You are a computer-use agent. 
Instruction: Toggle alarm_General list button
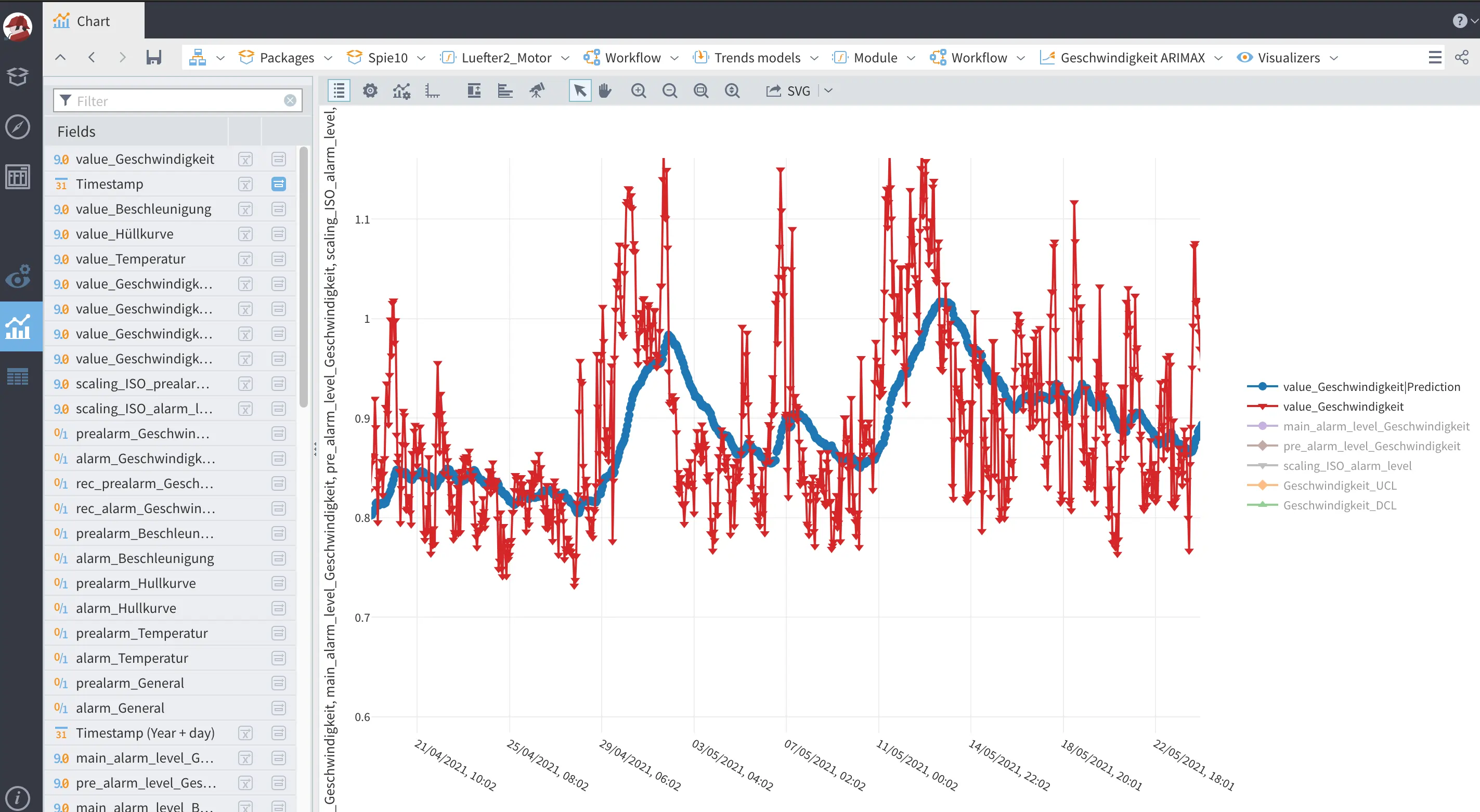[x=279, y=708]
